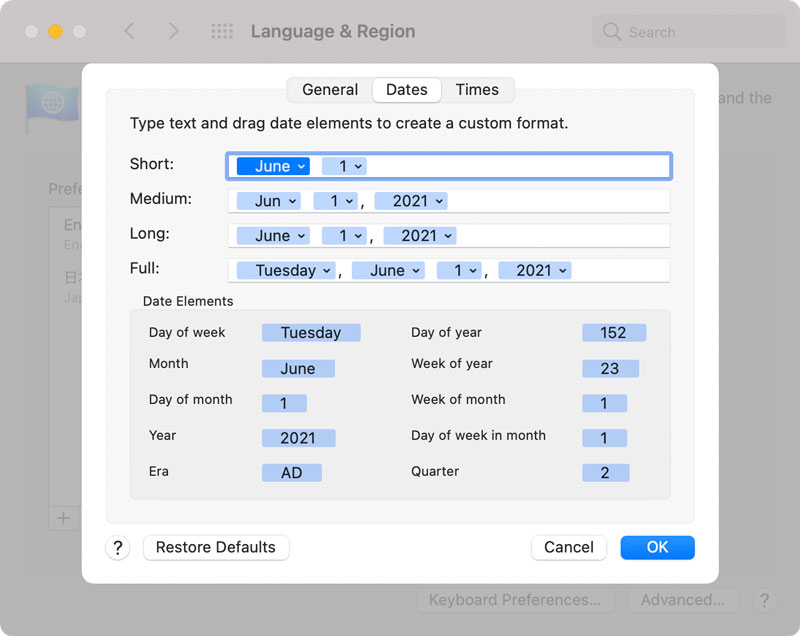This screenshot has height=636, width=800.
Task: Click the Restore Defaults button
Action: click(216, 547)
